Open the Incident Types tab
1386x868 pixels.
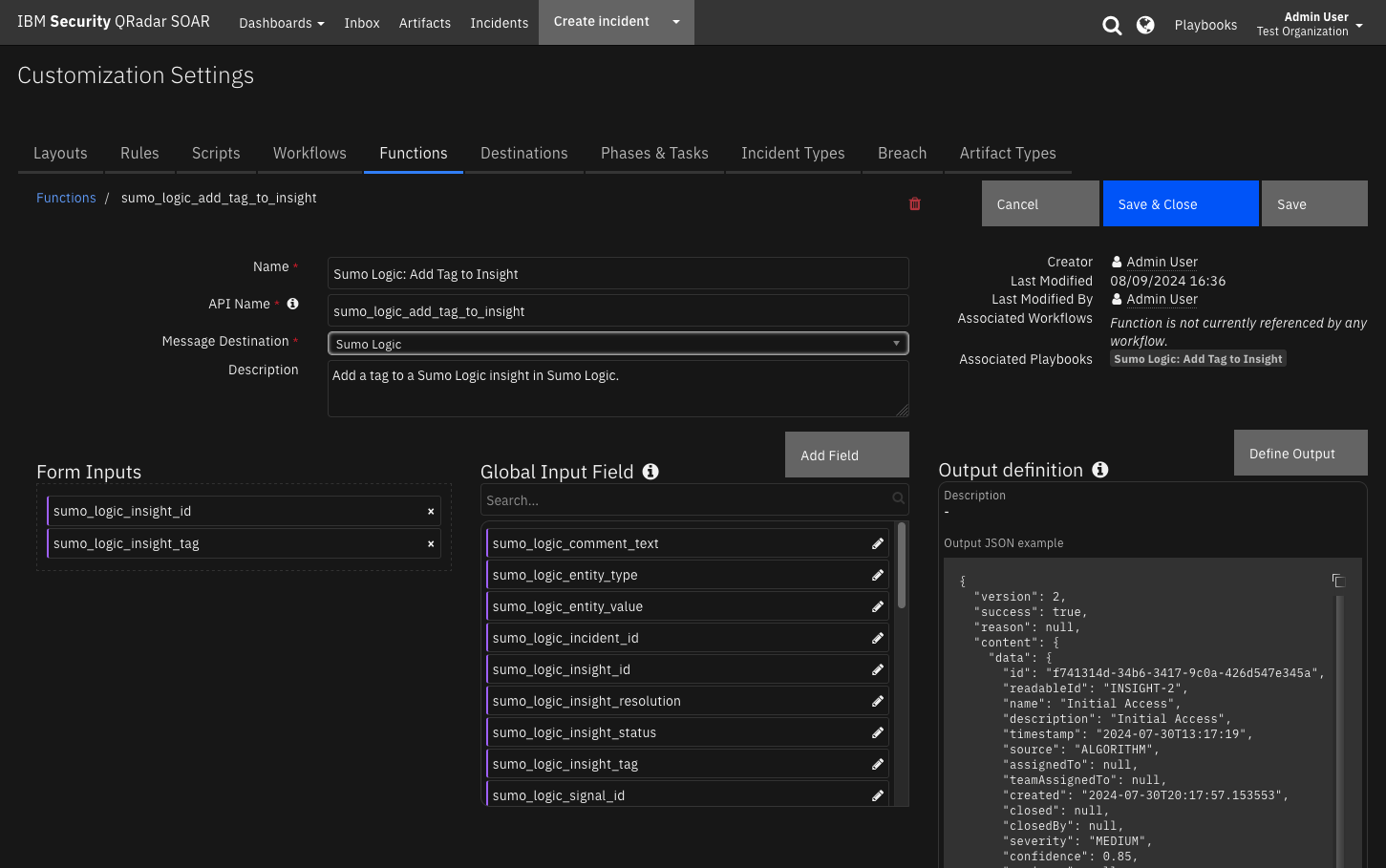point(793,153)
